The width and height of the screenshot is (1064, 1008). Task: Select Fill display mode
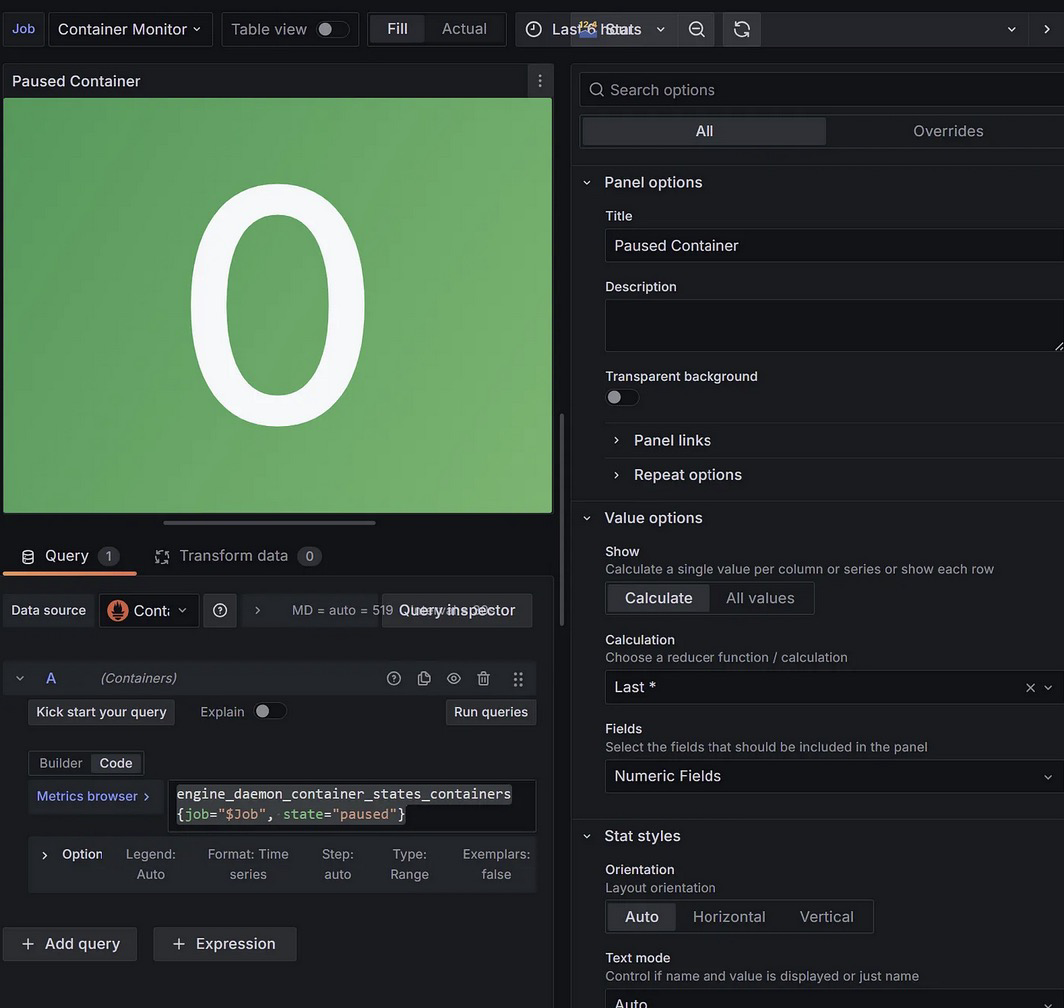397,29
